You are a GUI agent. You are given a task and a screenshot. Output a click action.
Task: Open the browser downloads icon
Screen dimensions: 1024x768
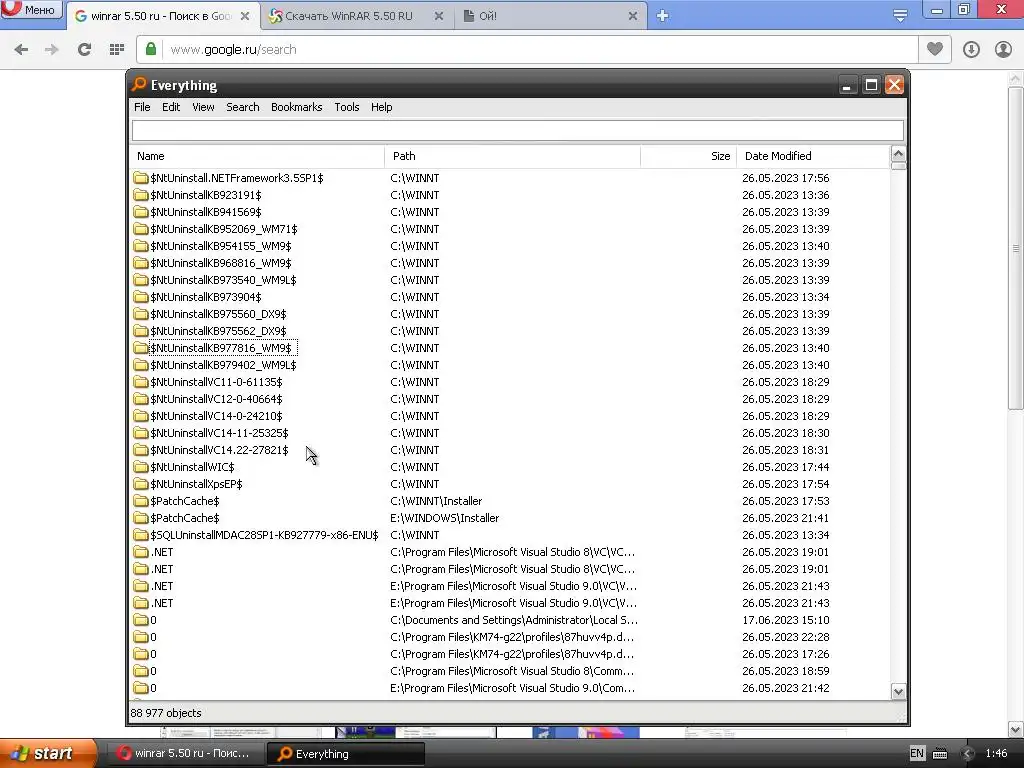(971, 50)
